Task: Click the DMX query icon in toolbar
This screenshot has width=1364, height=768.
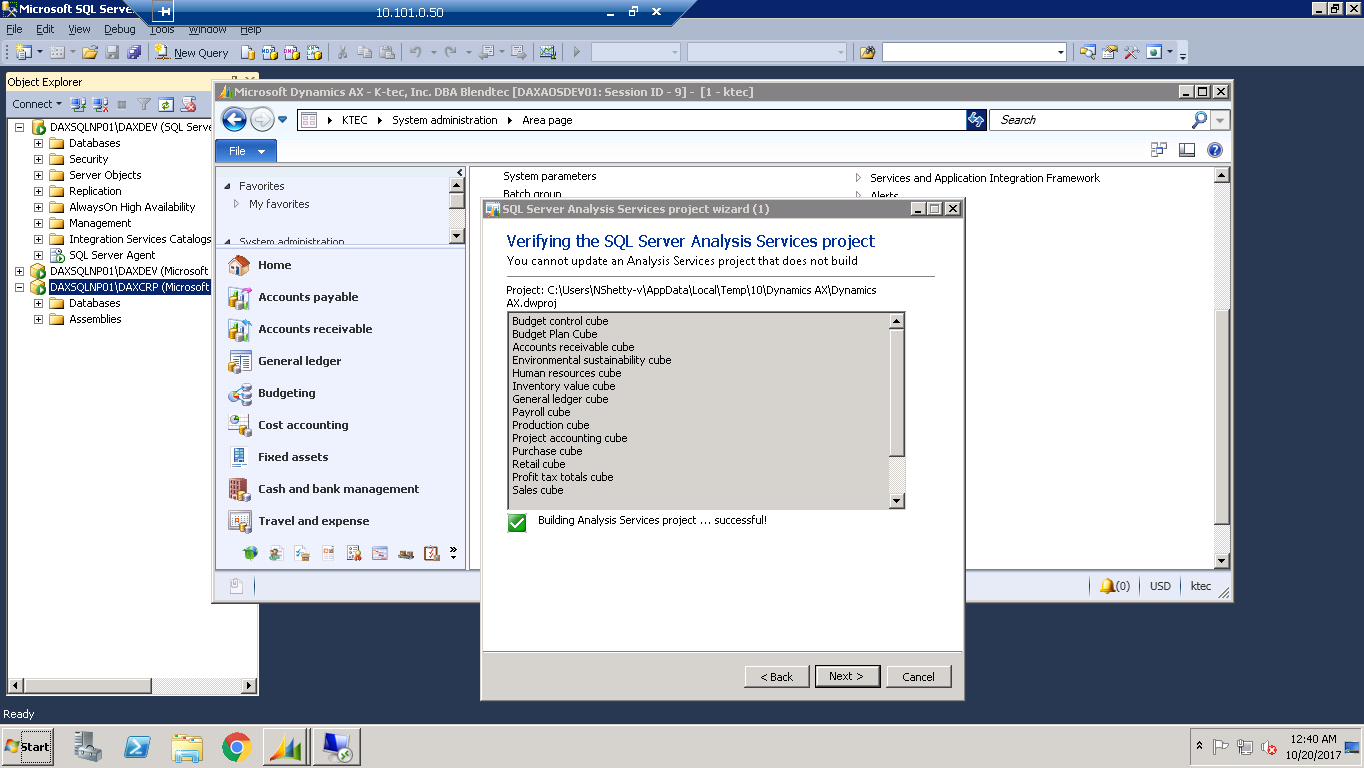Action: pyautogui.click(x=292, y=53)
